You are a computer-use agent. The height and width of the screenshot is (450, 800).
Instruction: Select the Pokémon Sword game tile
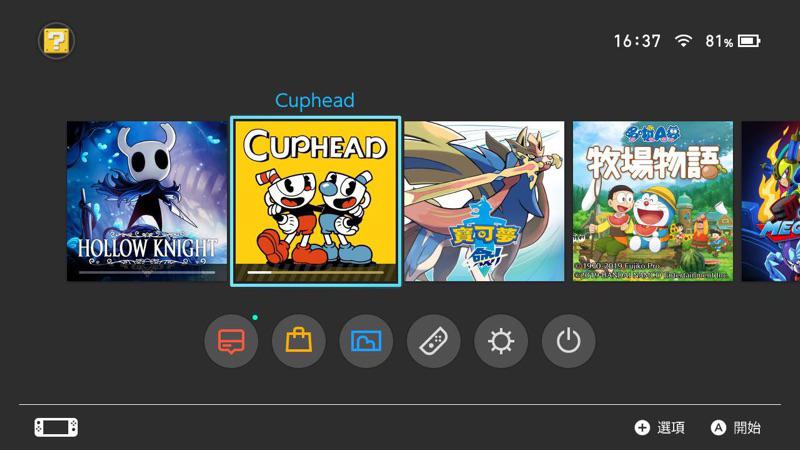click(x=484, y=201)
